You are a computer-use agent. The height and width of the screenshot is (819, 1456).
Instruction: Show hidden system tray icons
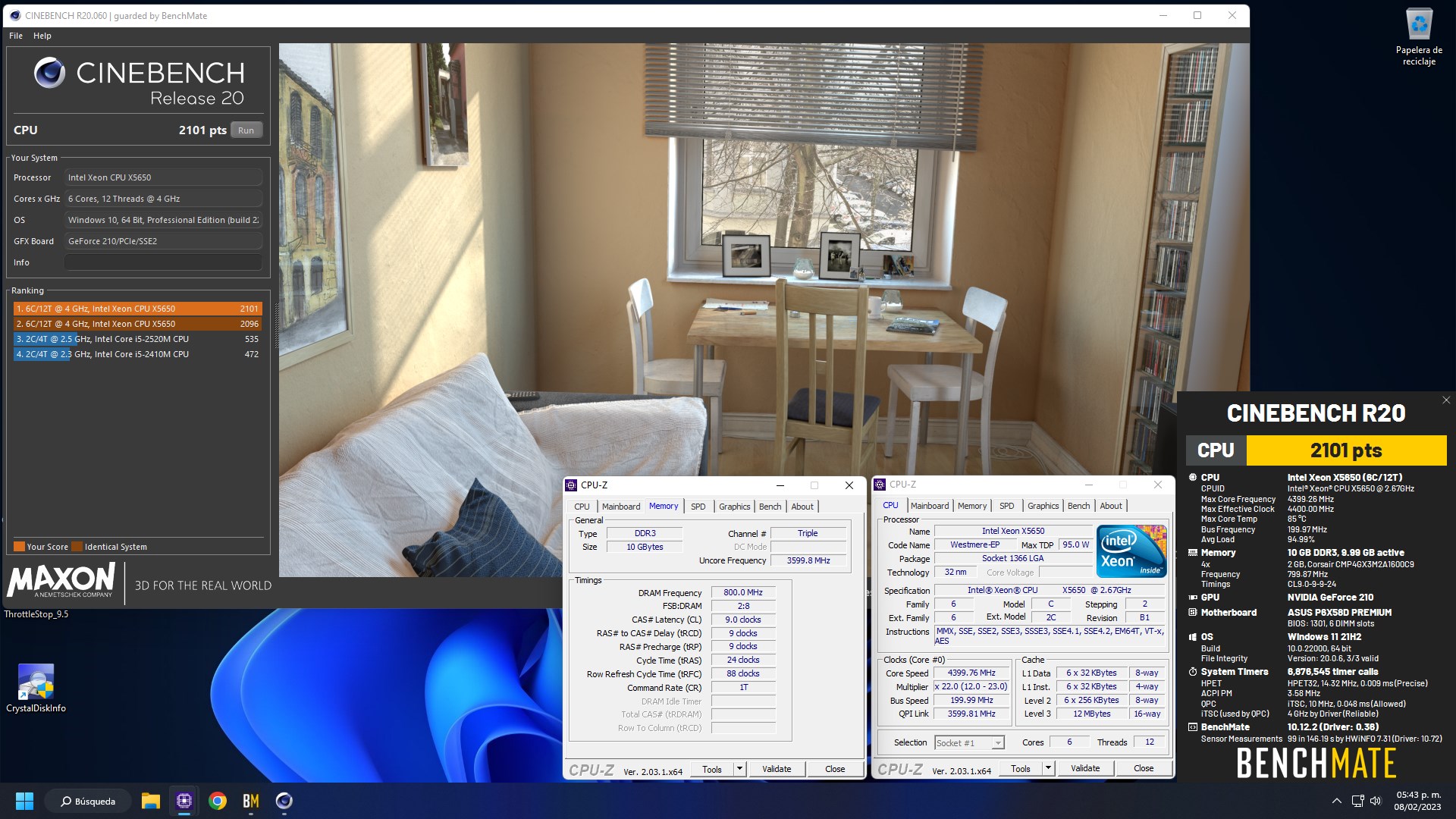point(1337,801)
